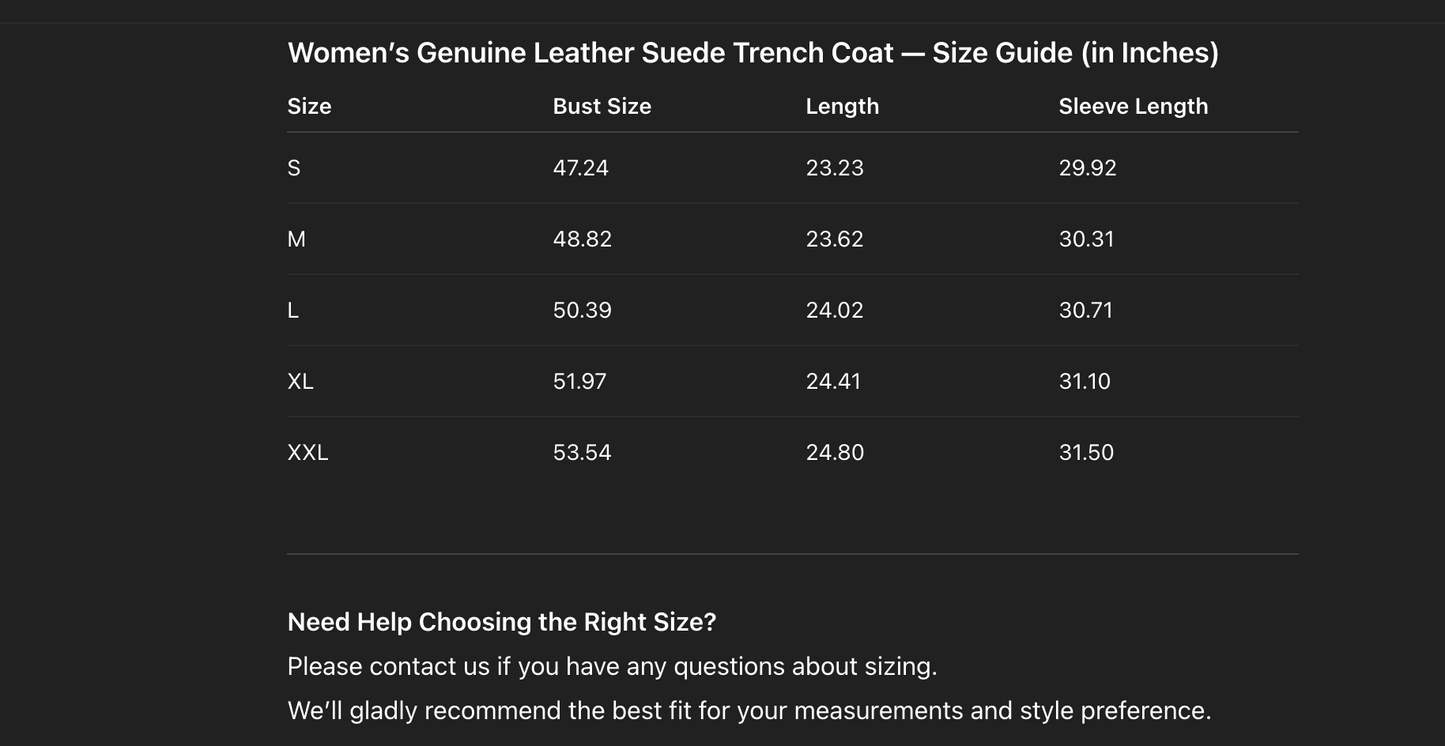Click the 24.80 length cell

coord(834,452)
